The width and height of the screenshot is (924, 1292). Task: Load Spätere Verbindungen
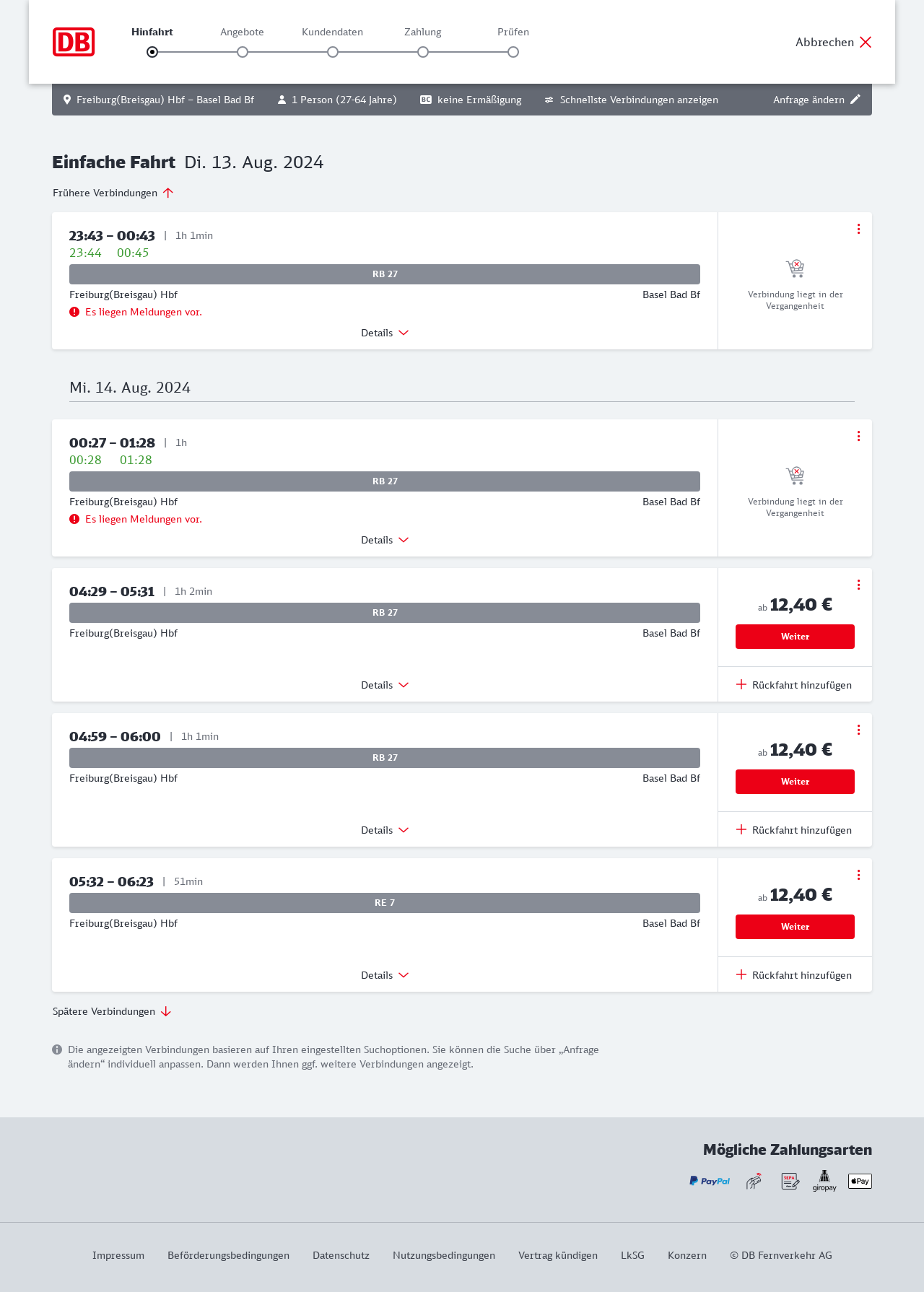pyautogui.click(x=112, y=1011)
